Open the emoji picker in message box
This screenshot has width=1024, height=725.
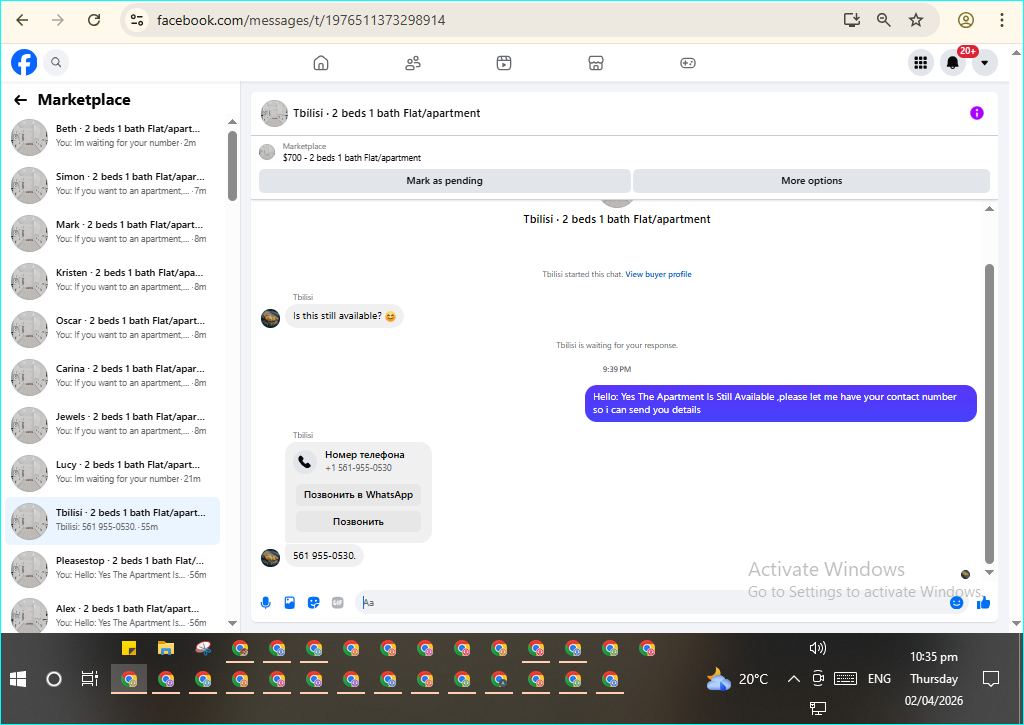pos(956,602)
